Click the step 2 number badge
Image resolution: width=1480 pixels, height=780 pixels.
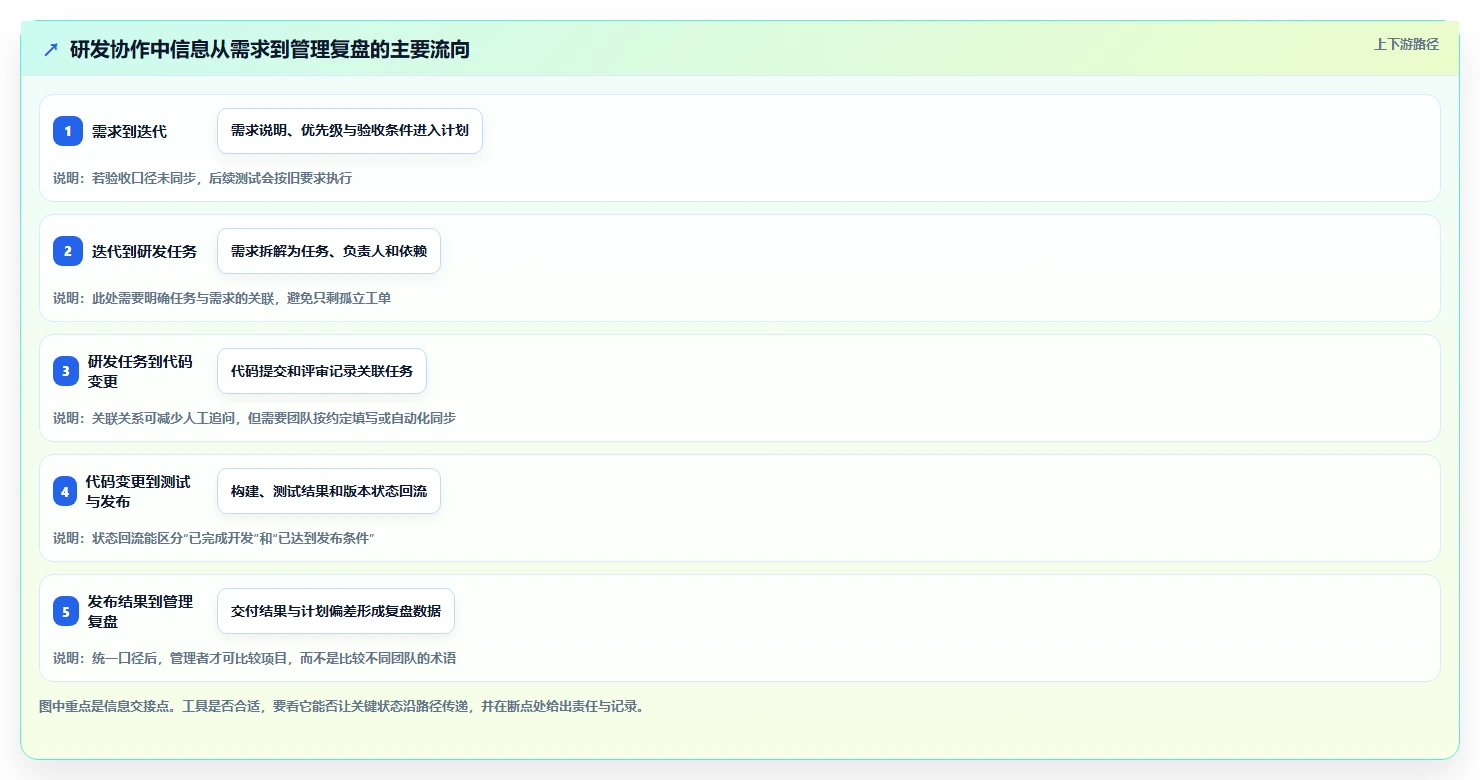(x=68, y=251)
